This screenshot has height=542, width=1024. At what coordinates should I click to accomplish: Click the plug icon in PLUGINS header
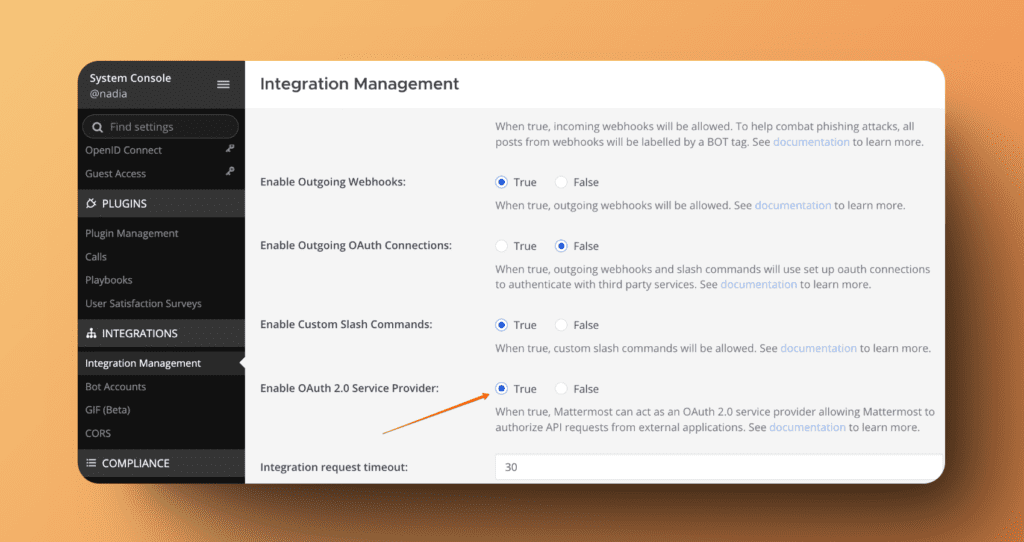point(92,204)
